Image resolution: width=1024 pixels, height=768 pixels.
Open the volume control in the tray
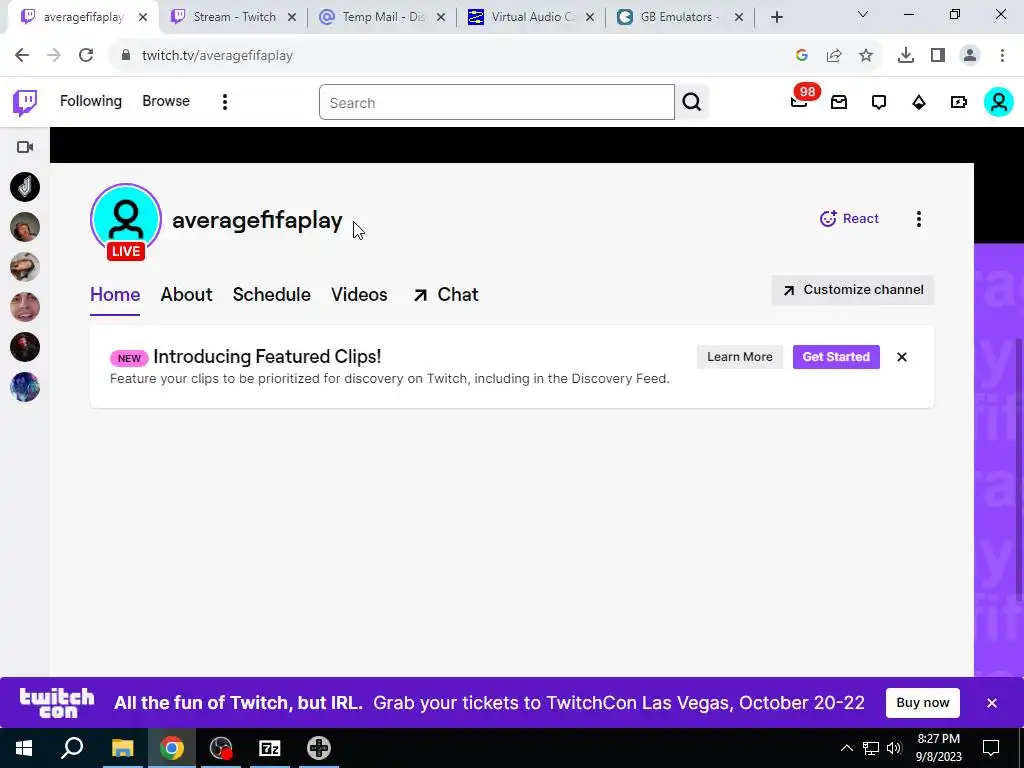click(894, 748)
